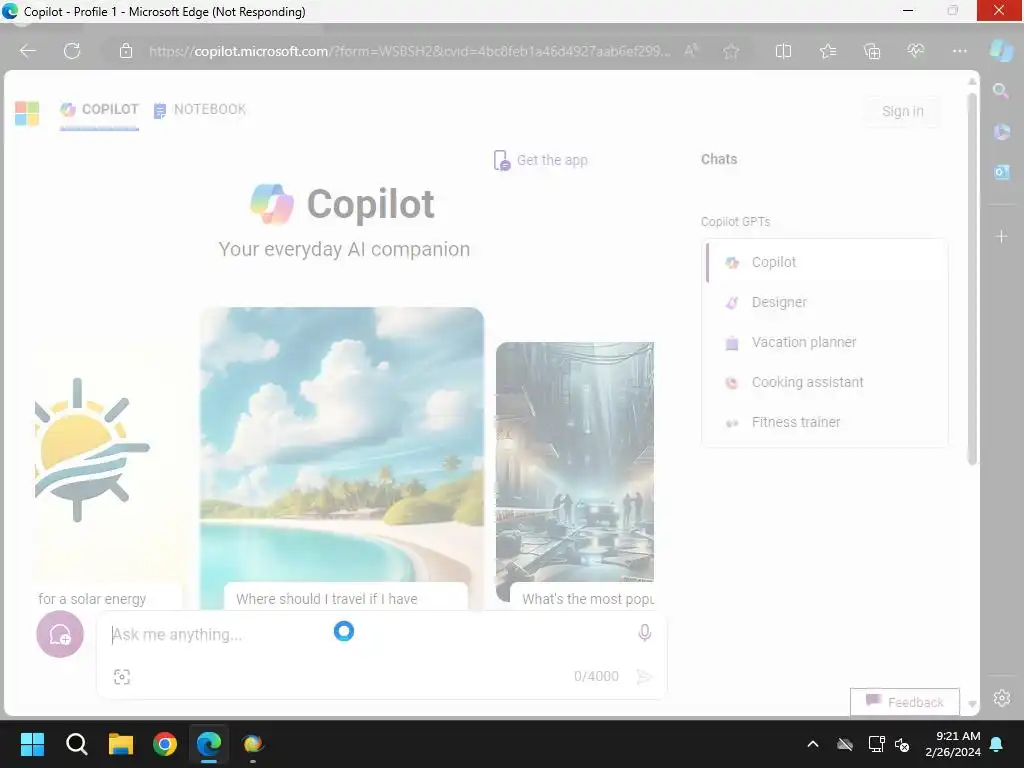
Task: Show hidden system tray icons
Action: point(812,744)
